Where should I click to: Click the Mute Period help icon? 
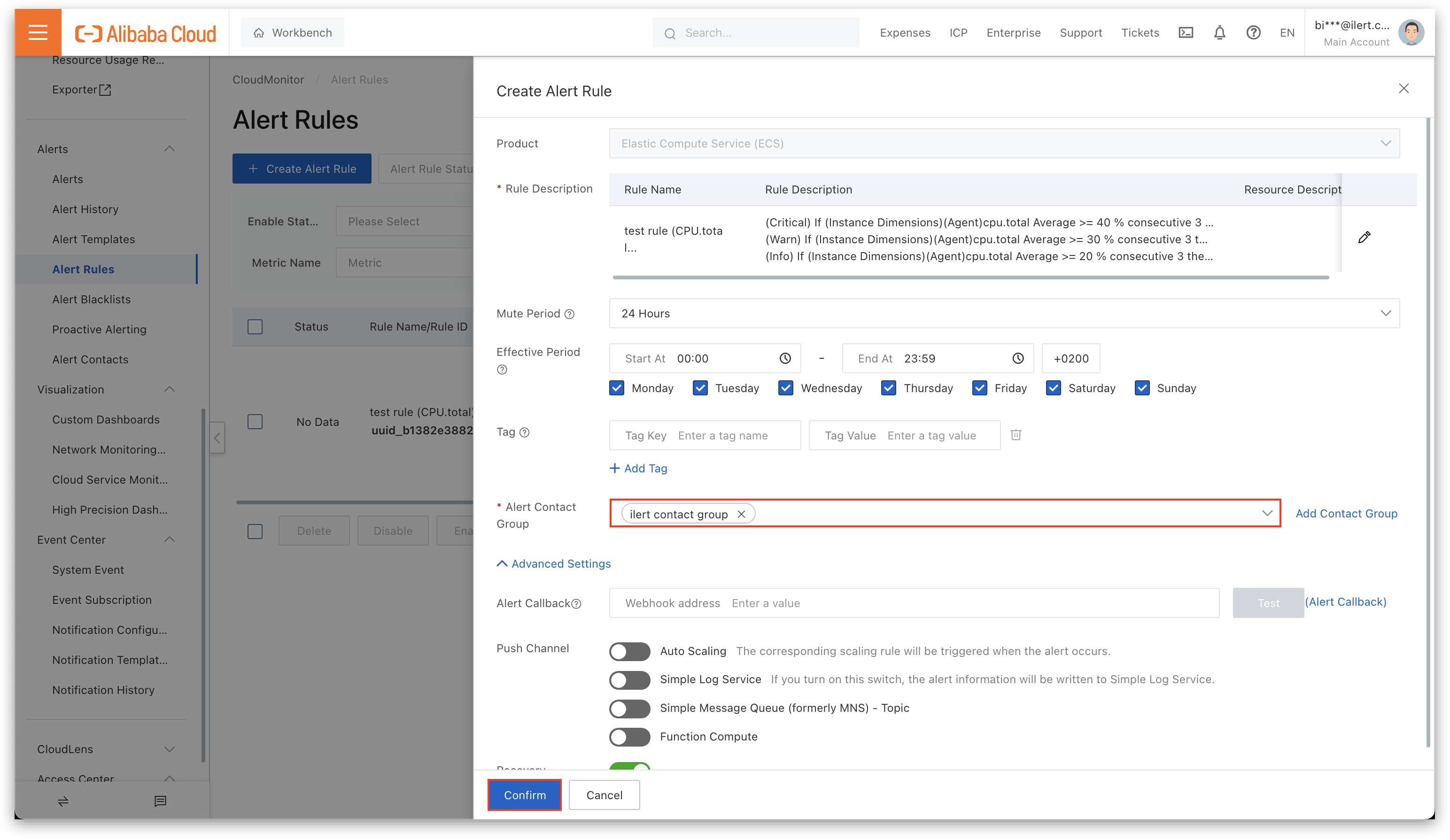570,314
